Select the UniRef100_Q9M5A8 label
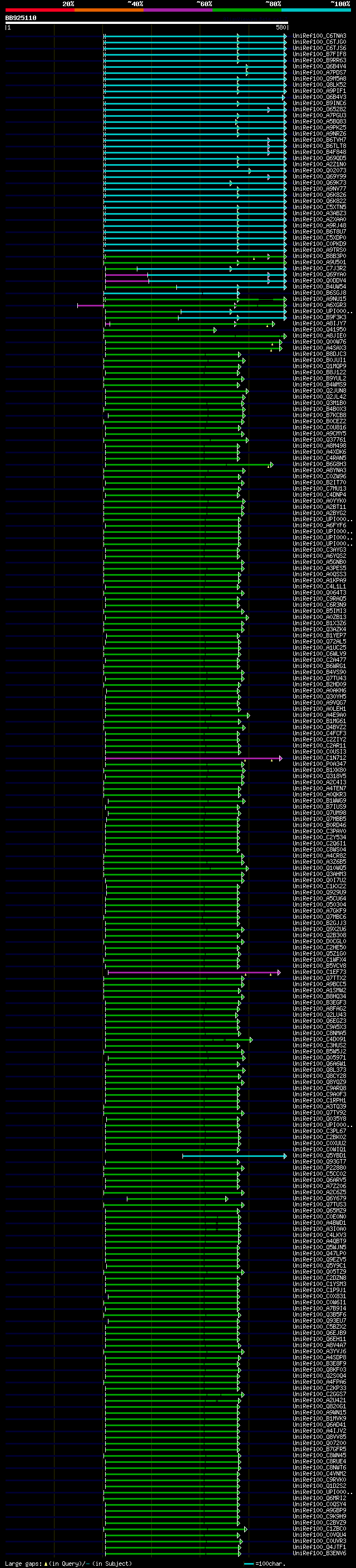 (x=319, y=78)
